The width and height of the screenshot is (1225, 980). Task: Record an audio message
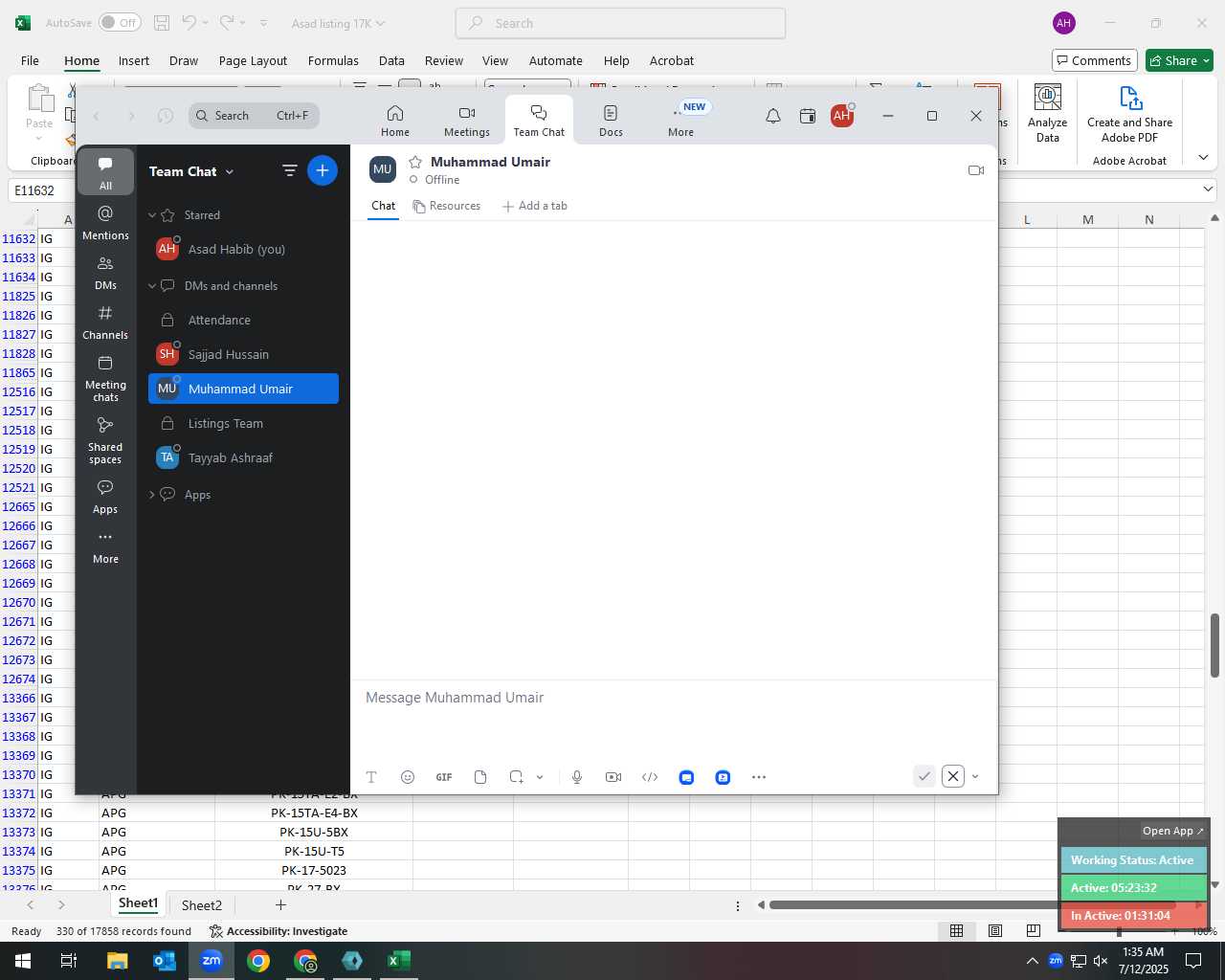[577, 777]
